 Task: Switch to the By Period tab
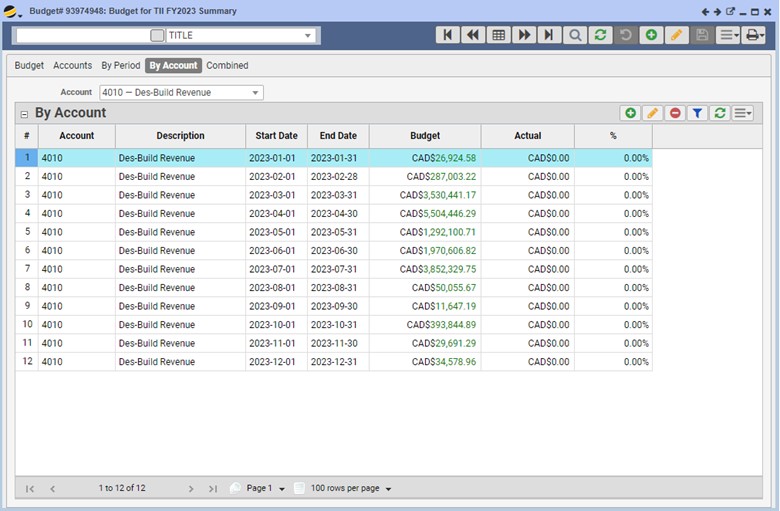tap(121, 66)
